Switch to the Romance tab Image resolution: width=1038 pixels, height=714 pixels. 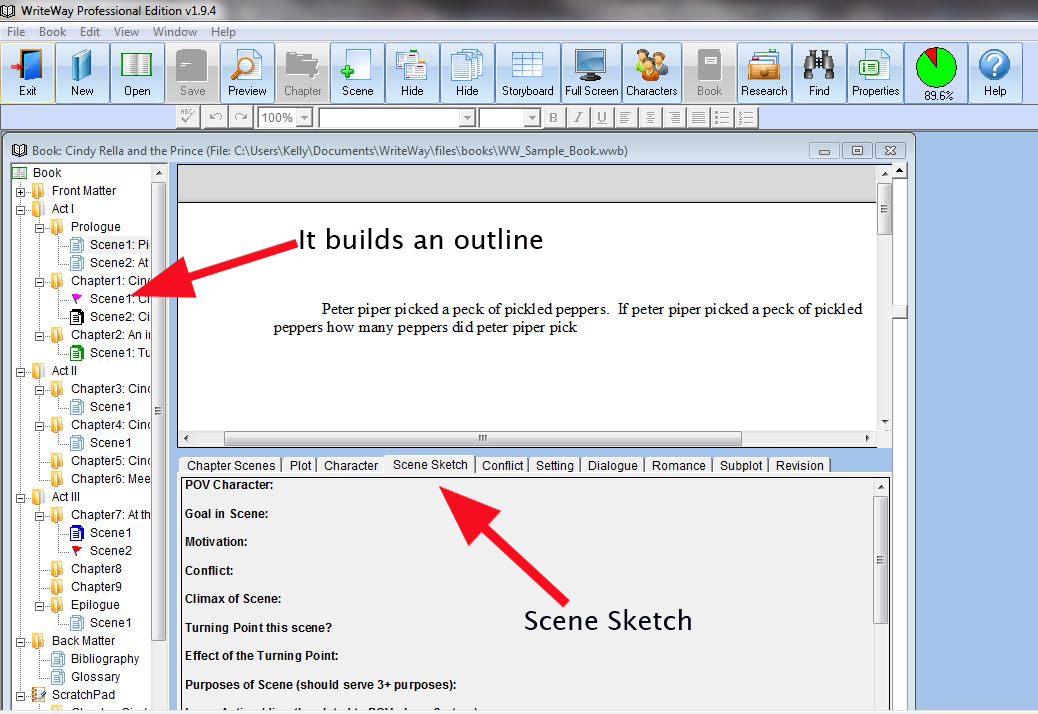[x=679, y=465]
